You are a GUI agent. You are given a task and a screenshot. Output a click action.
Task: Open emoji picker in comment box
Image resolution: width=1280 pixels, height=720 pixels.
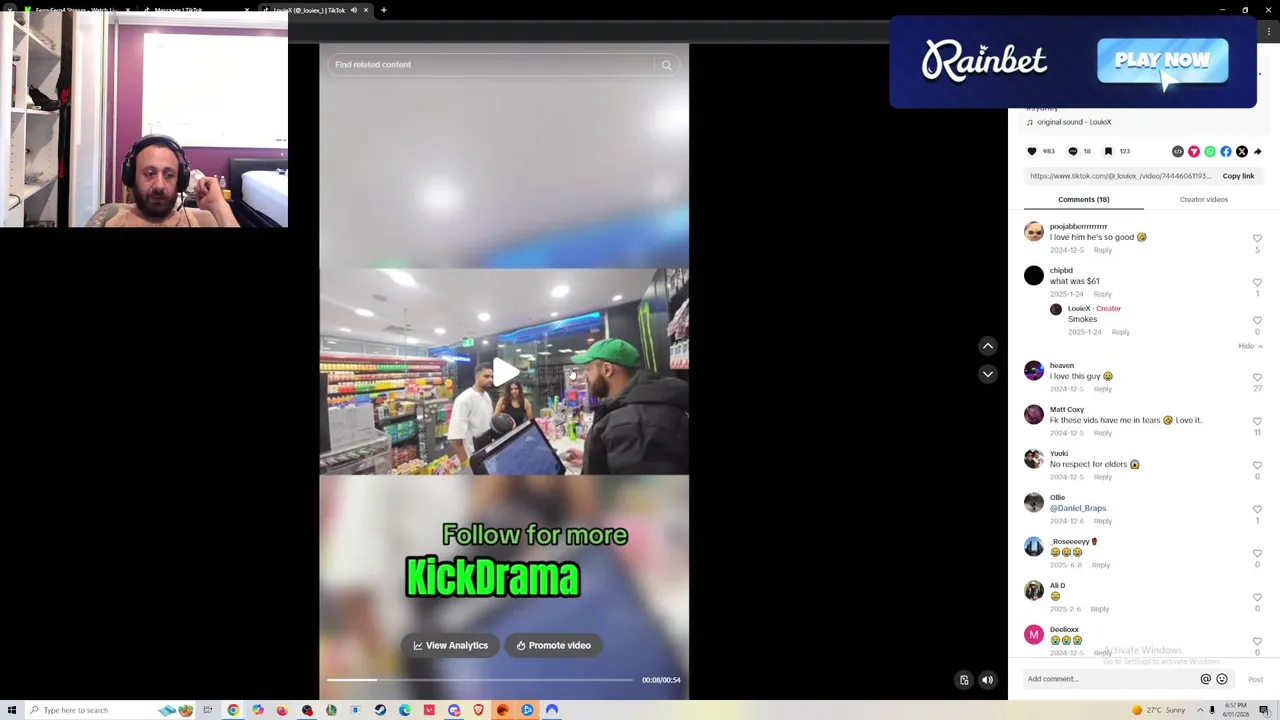1221,679
